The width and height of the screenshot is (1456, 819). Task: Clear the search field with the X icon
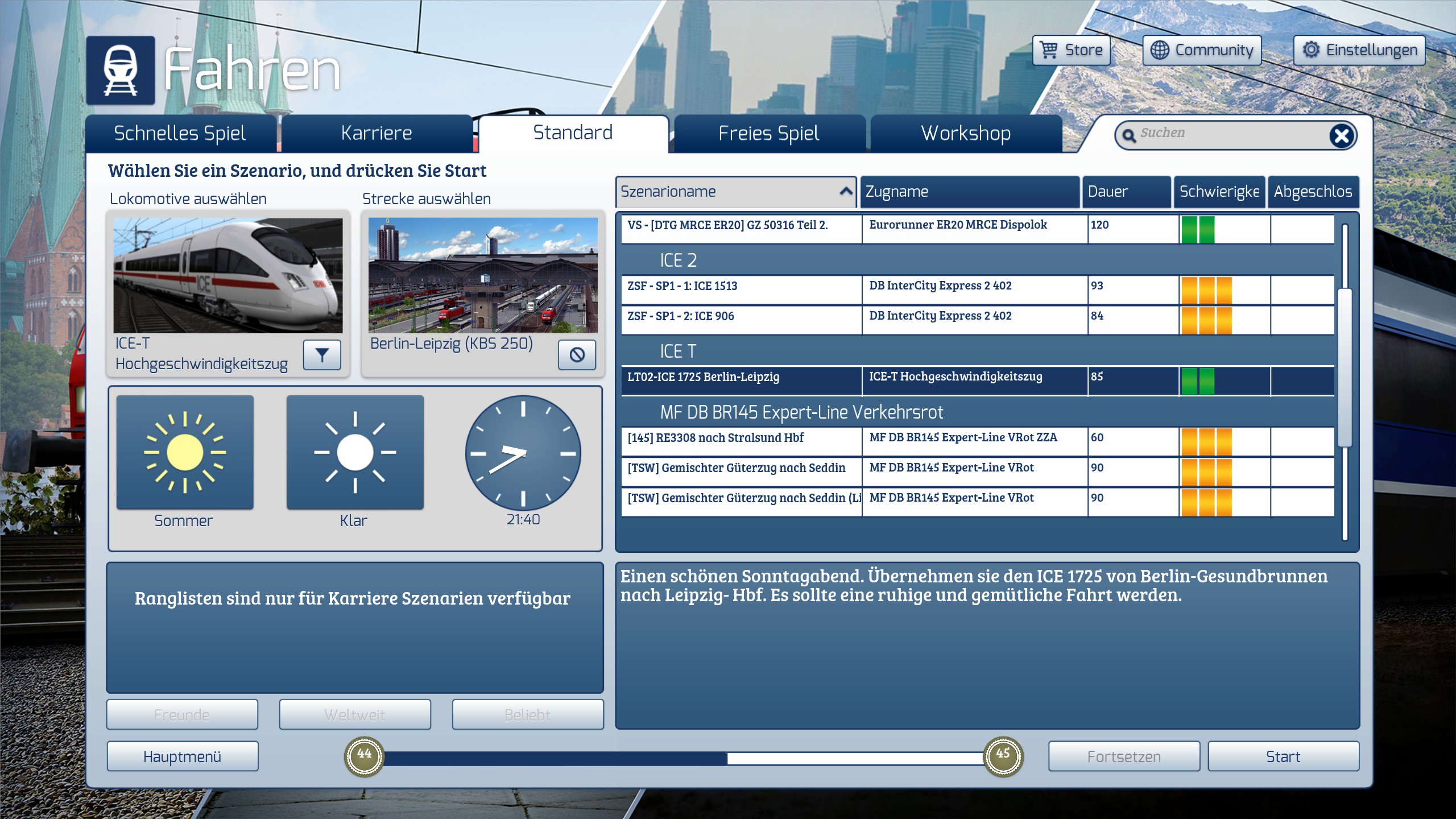[1342, 135]
